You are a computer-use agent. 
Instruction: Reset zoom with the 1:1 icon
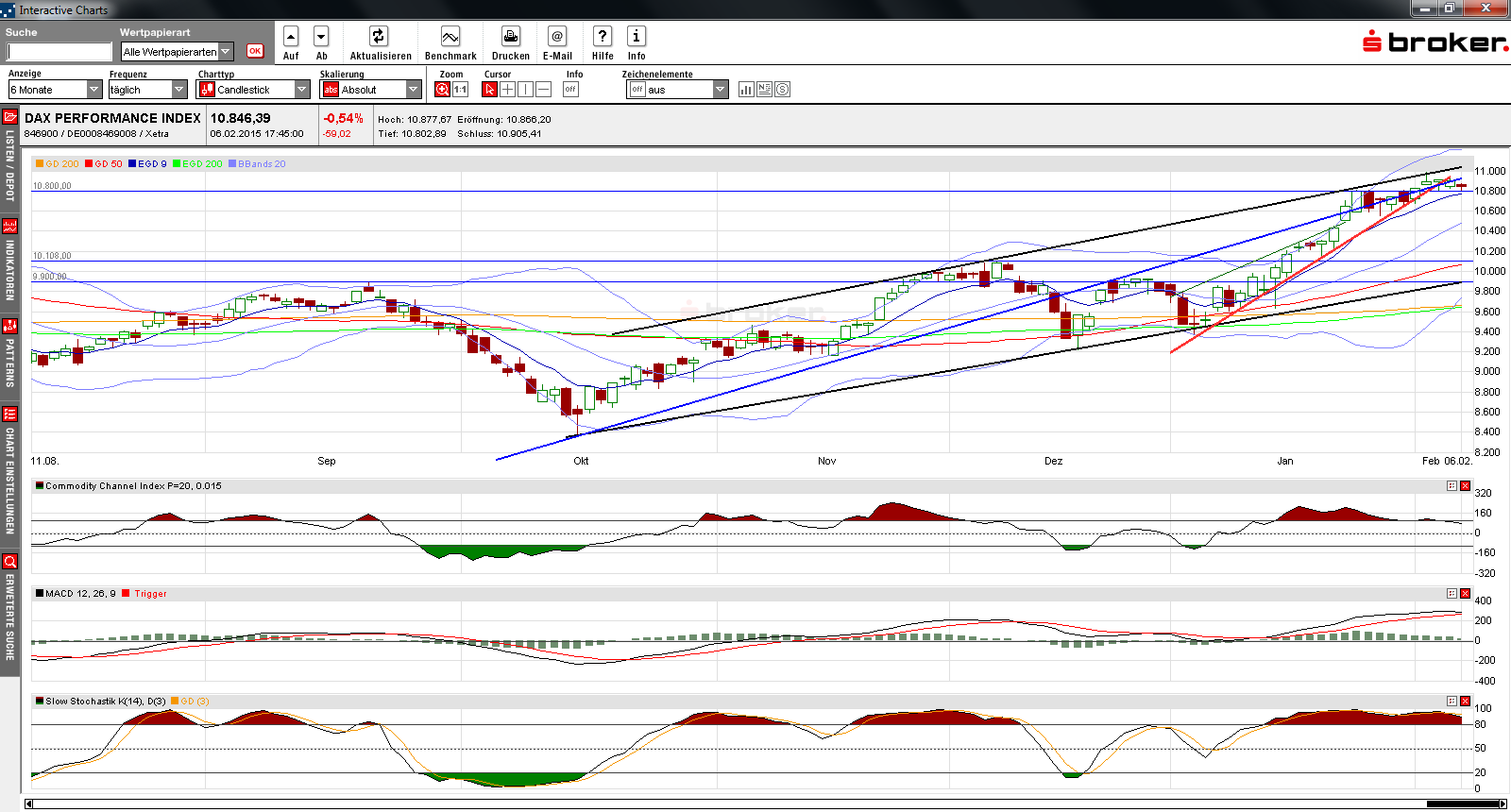(x=461, y=90)
